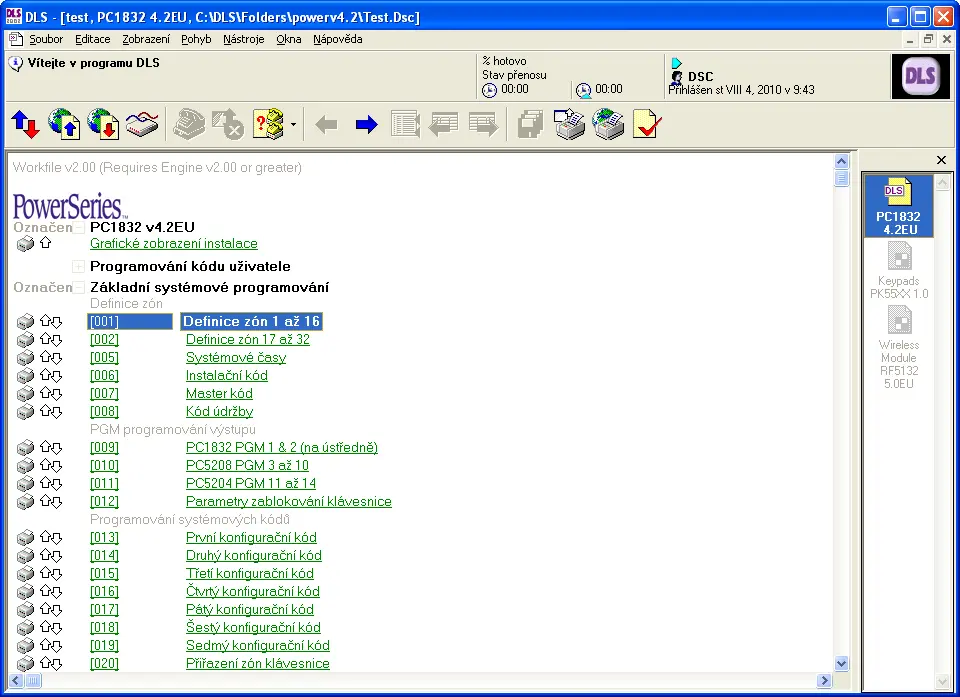The height and width of the screenshot is (697, 960).
Task: Click the printer icon in row [012]
Action: 25,502
